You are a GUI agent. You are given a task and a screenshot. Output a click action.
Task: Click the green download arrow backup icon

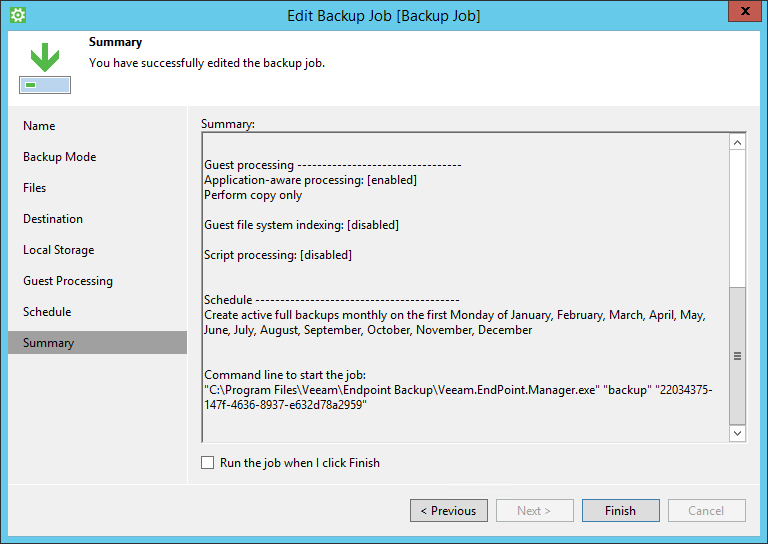[x=45, y=68]
